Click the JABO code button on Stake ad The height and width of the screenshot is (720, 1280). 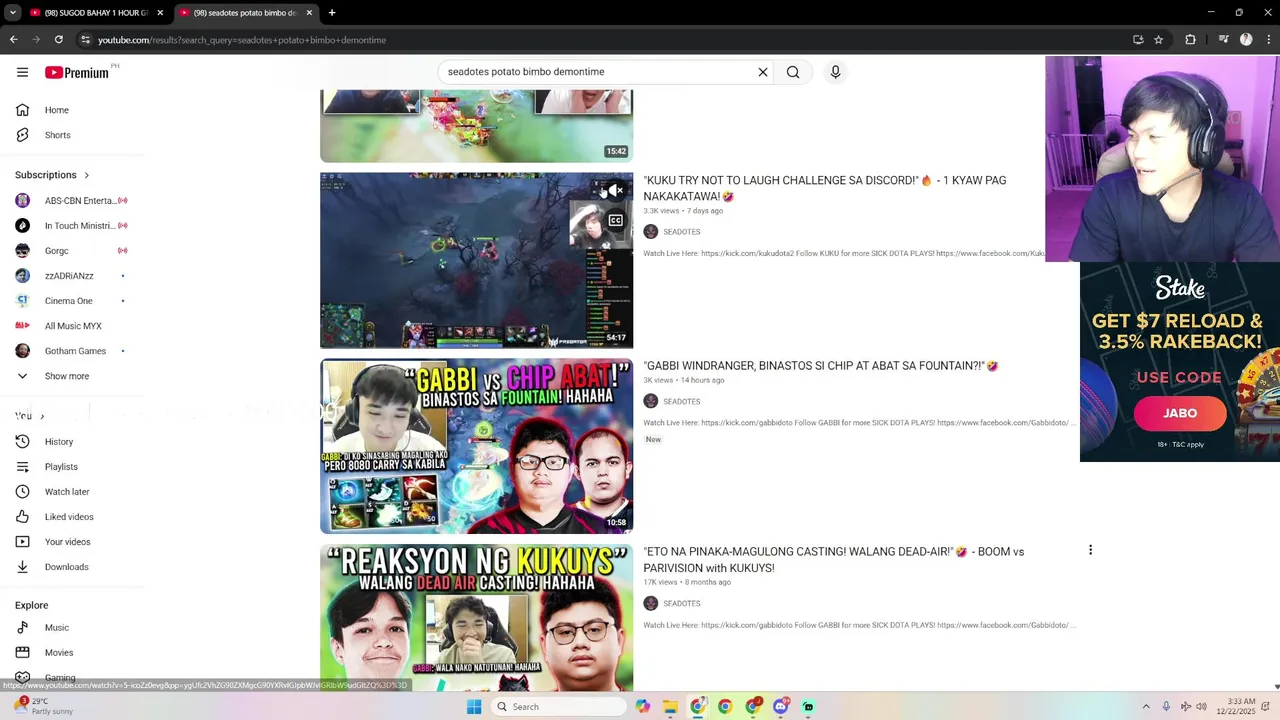coord(1180,413)
